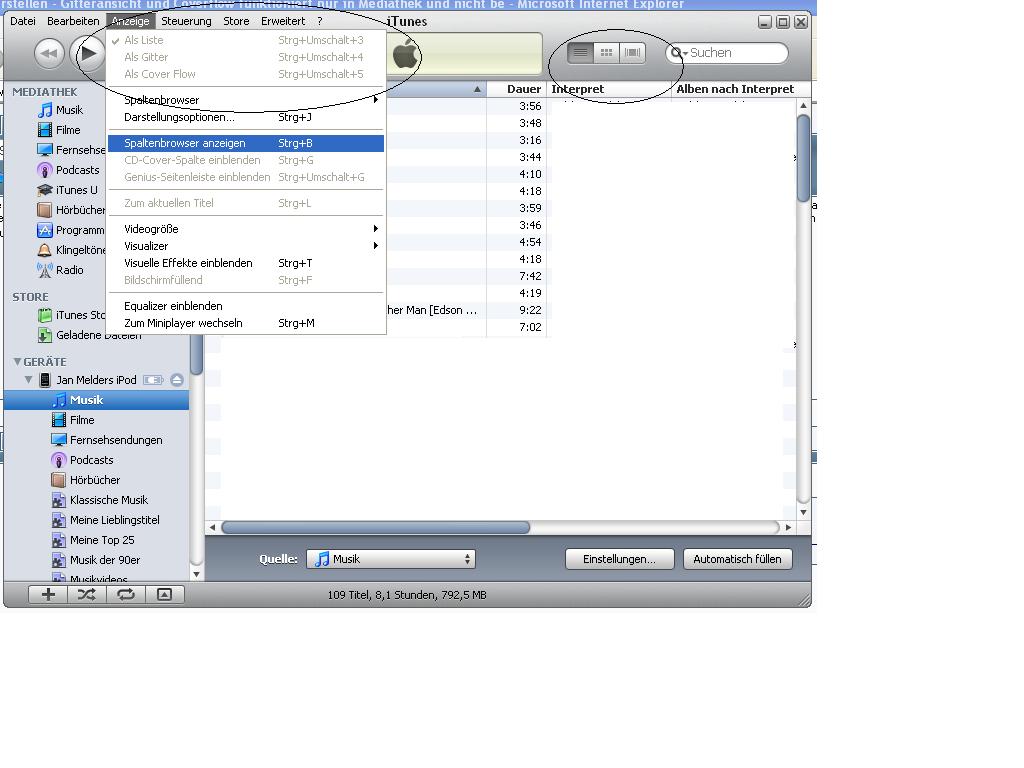This screenshot has width=1024, height=768.
Task: Select Podcasts under the iPod
Action: 82,460
